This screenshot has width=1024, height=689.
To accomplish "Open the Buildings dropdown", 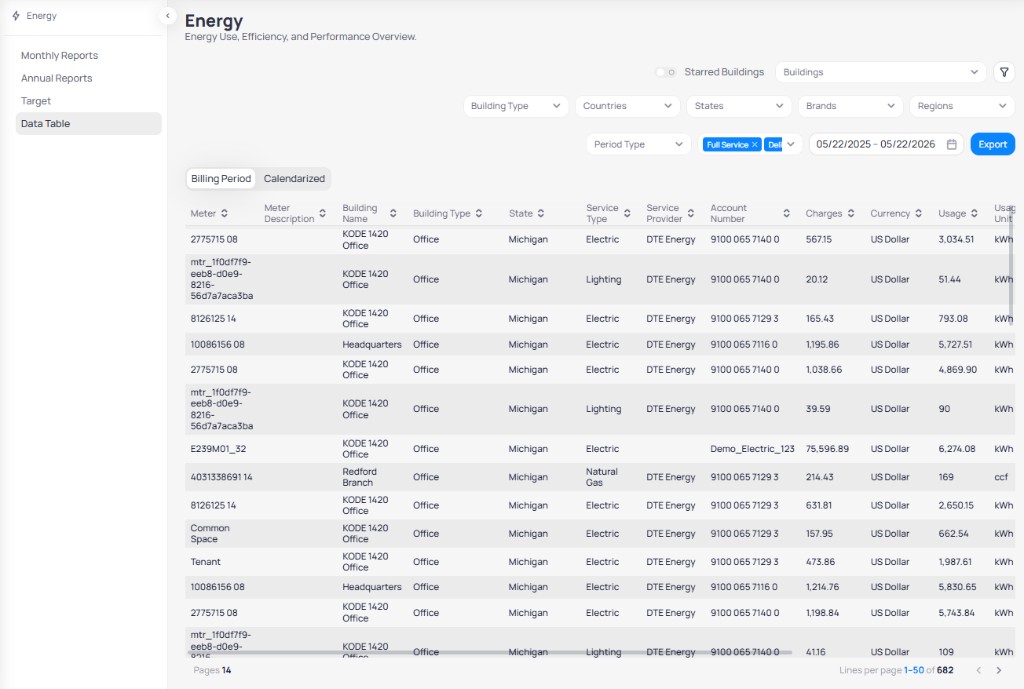I will click(880, 72).
